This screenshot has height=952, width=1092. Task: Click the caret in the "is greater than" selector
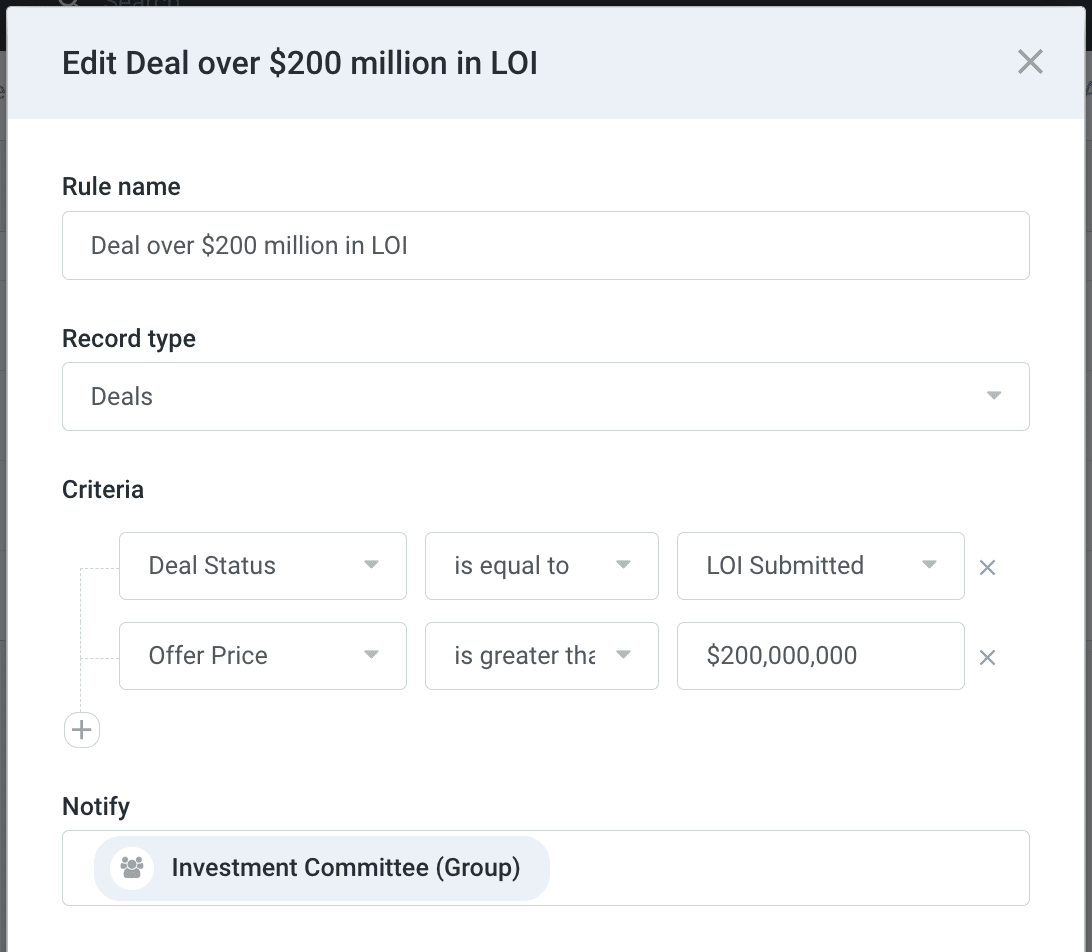(x=623, y=655)
